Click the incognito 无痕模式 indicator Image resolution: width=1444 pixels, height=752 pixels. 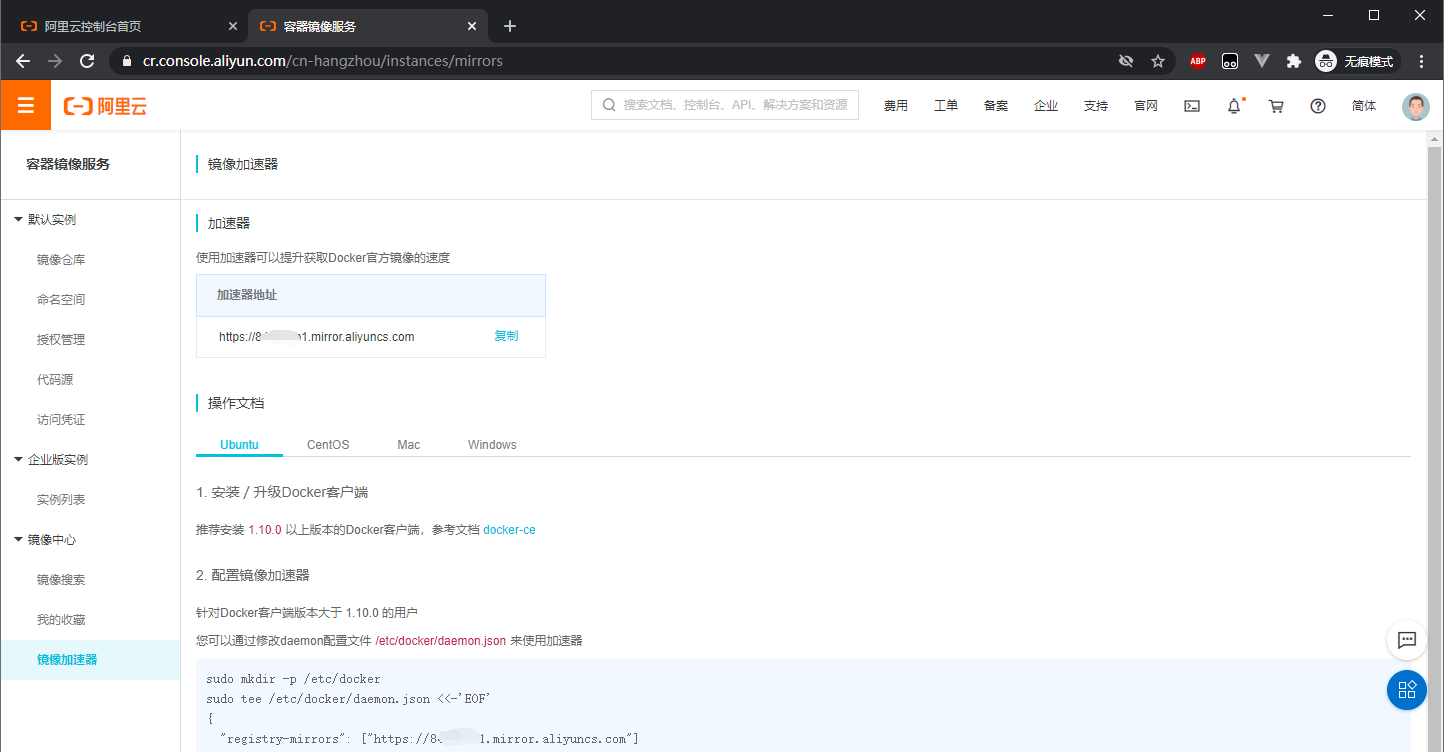click(1356, 61)
